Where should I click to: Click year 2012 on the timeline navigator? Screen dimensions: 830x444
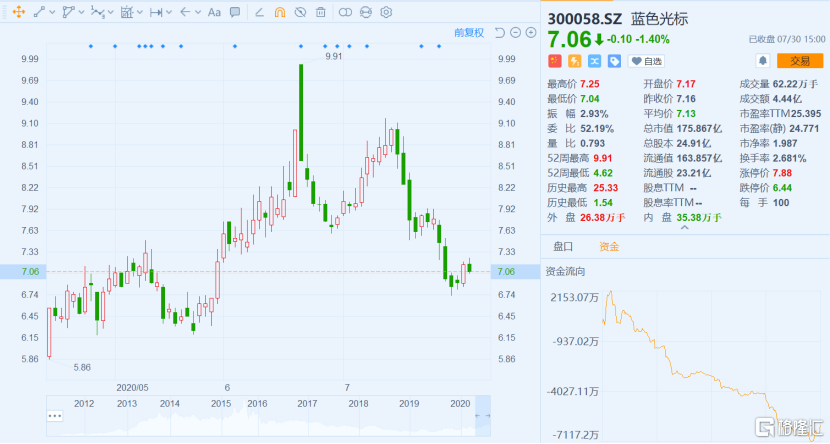coord(84,404)
